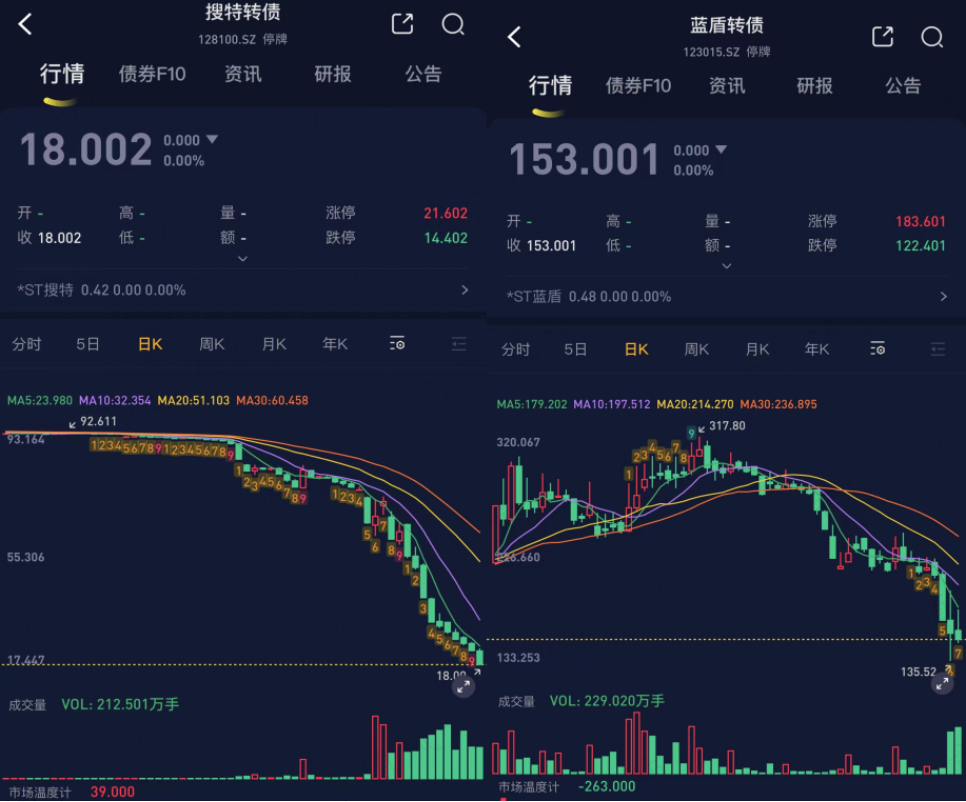The width and height of the screenshot is (966, 802).
Task: Tap 317.80 high marker on 蓝盾转债 chart
Action: 727,426
